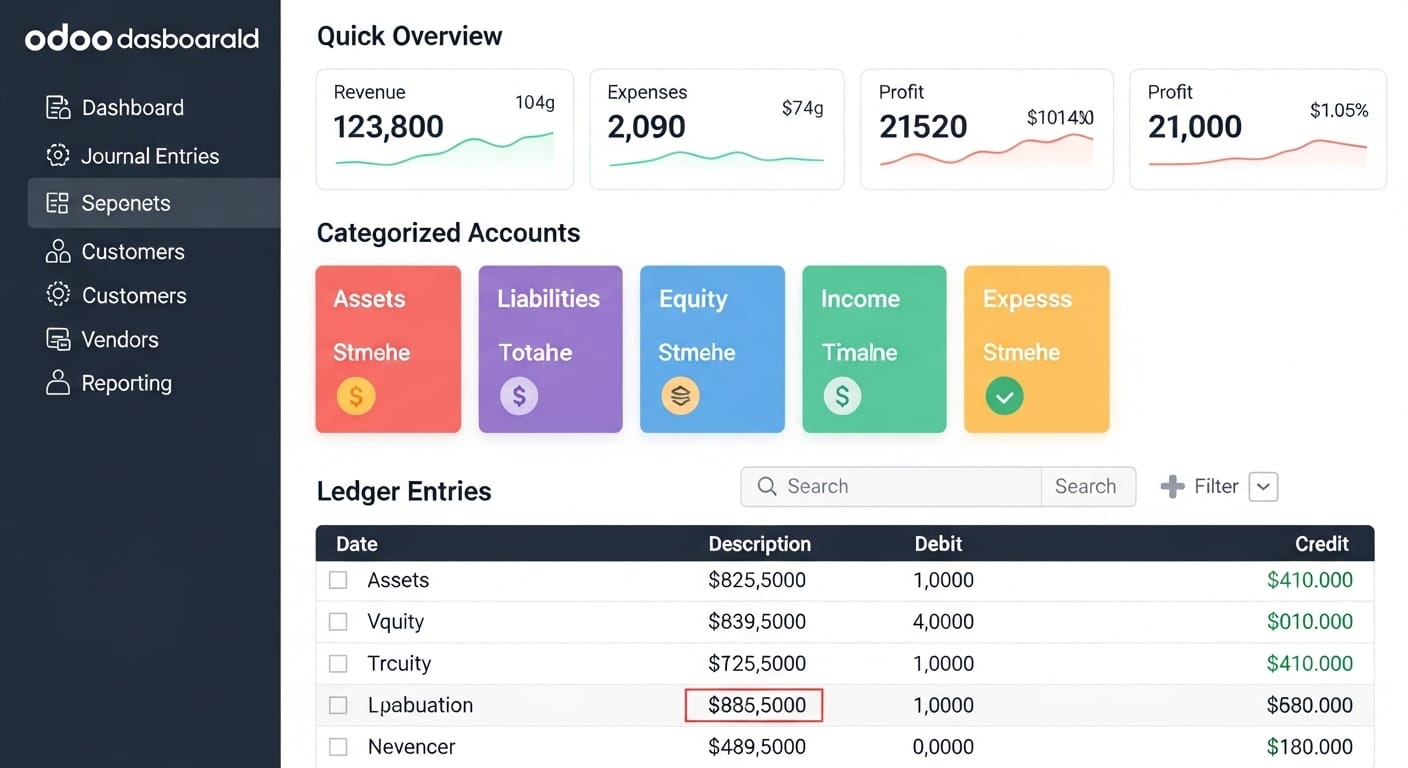Check the Nevencer ledger entry checkbox
This screenshot has height=768, width=1408.
coord(338,747)
